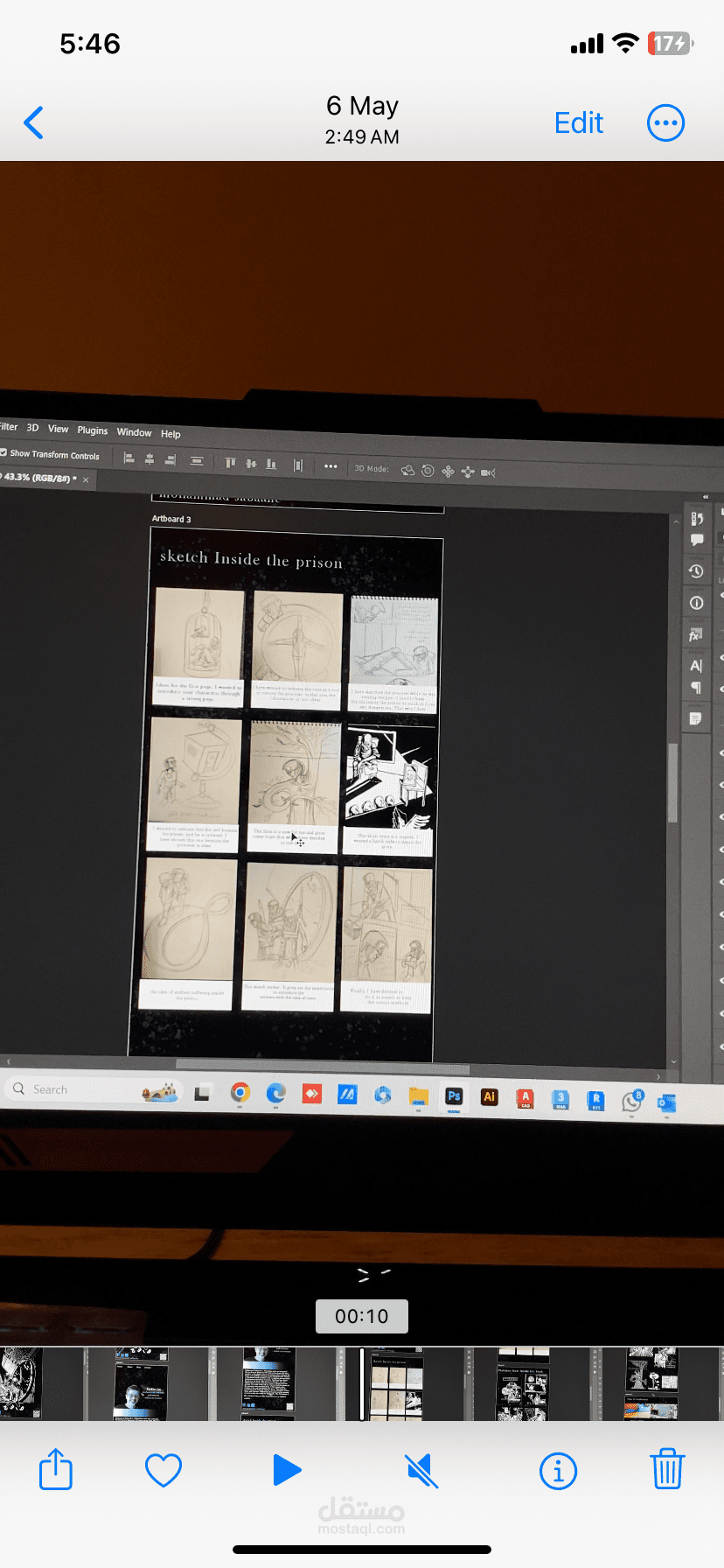
Task: Open the Comments speech-bubble panel icon
Action: coord(697,540)
